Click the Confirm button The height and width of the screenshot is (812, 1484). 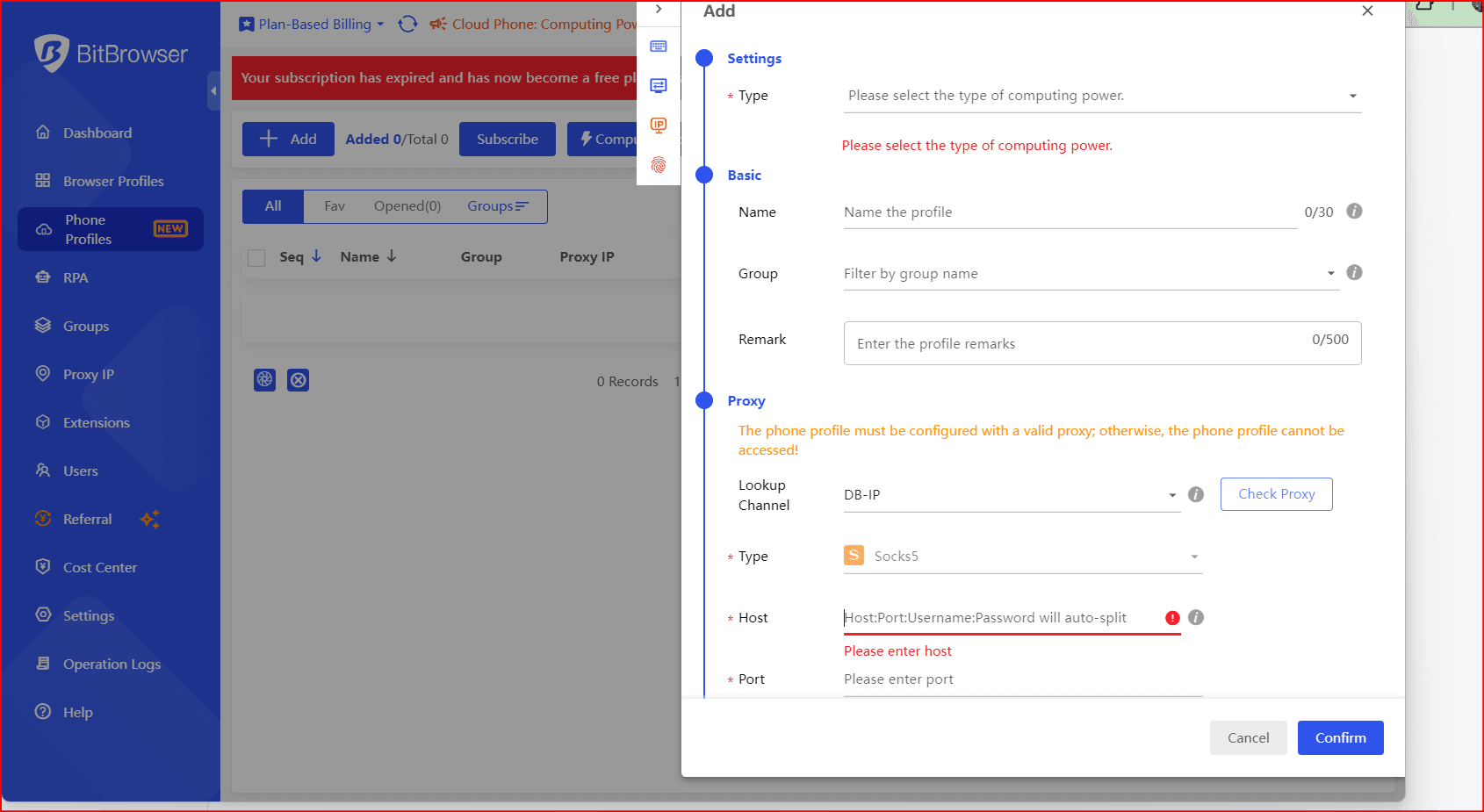(x=1340, y=737)
